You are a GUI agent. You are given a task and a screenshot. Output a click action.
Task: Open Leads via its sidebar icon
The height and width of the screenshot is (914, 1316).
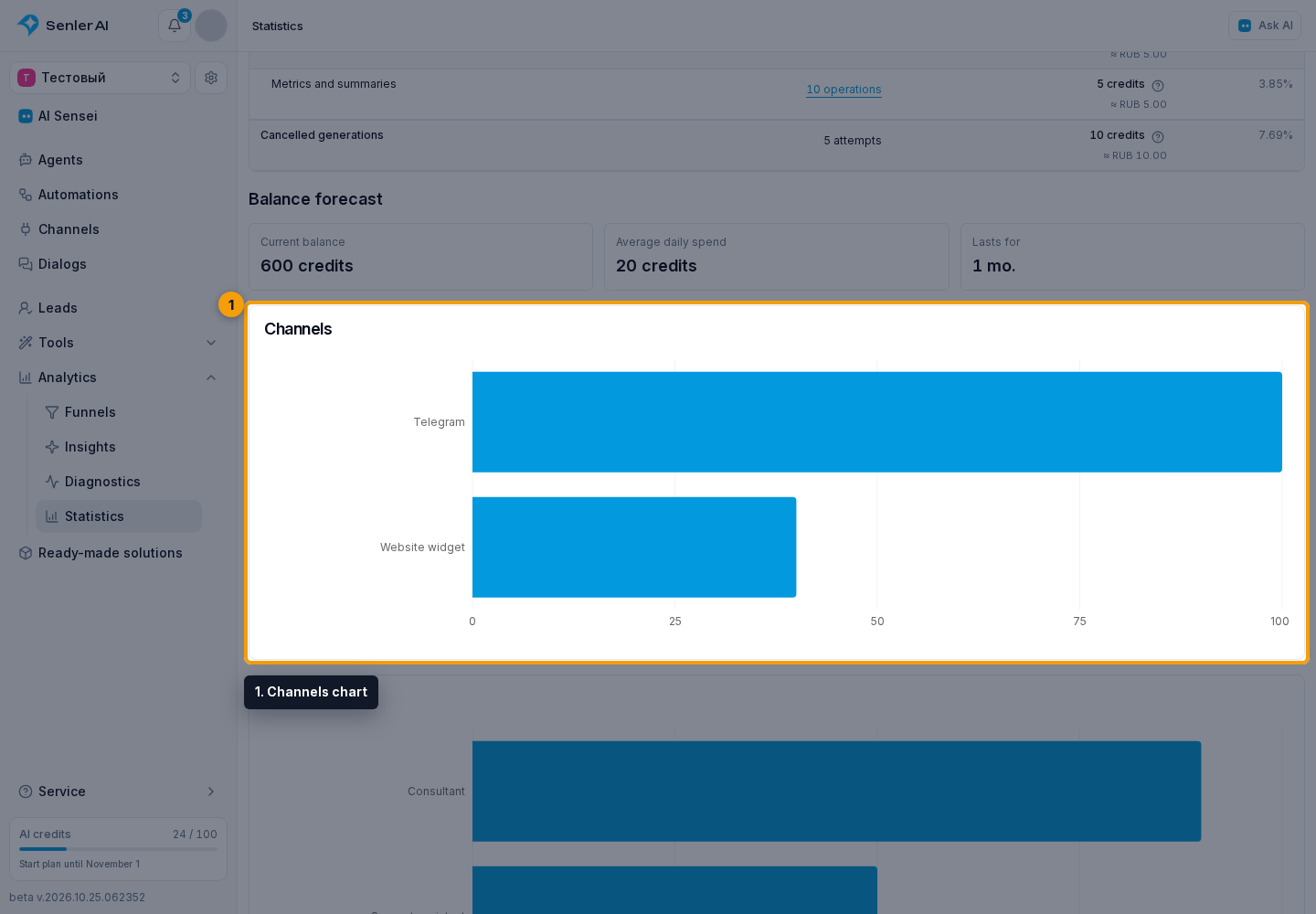[26, 308]
